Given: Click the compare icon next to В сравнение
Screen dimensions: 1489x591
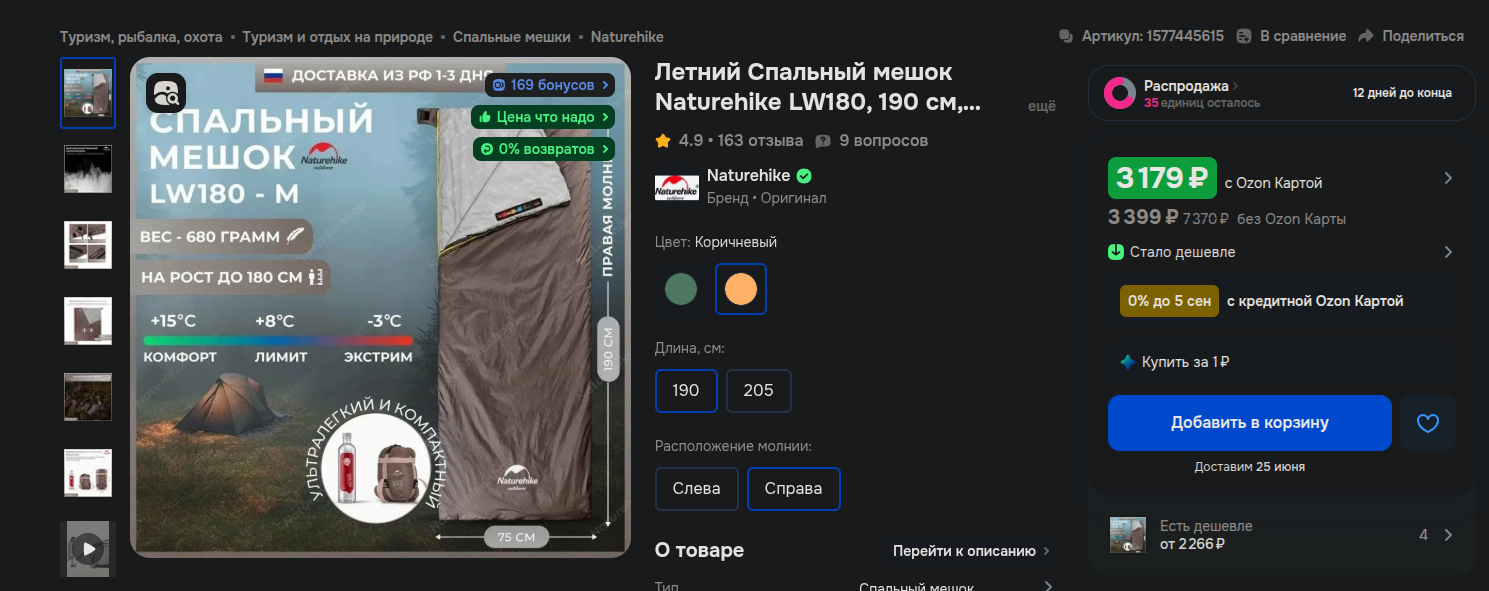Looking at the screenshot, I should (1244, 36).
